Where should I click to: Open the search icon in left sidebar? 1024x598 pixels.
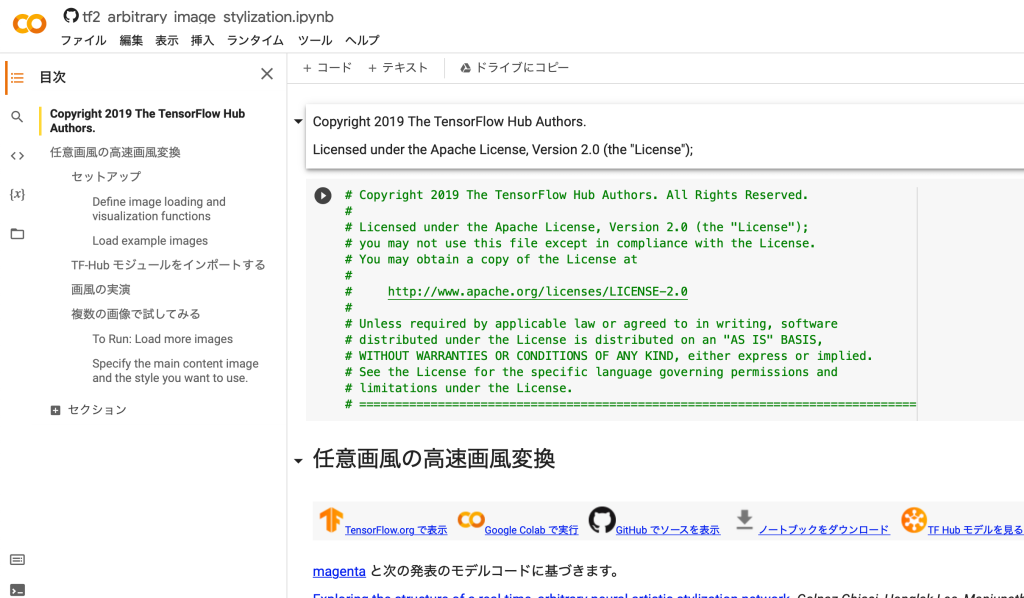pos(17,117)
